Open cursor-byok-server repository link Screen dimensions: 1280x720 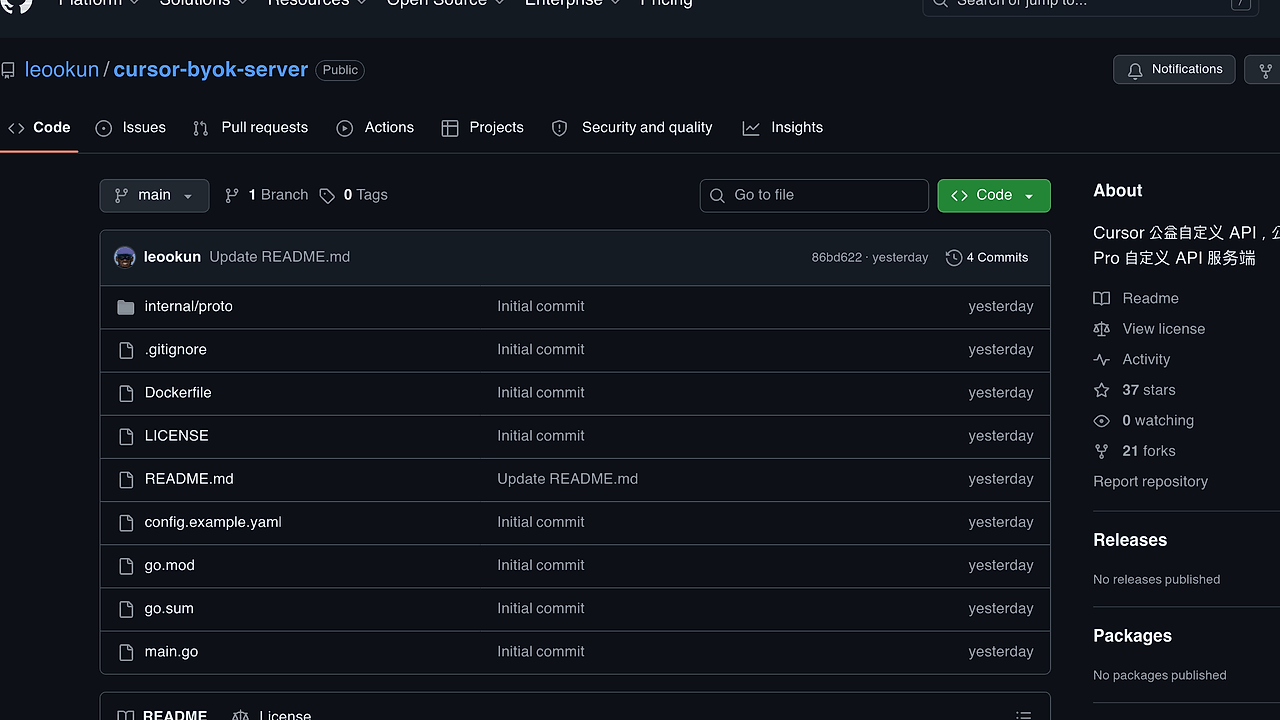click(211, 69)
